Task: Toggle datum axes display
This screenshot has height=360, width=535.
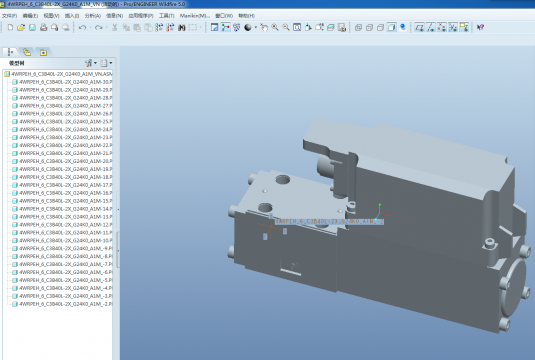Action: pos(431,27)
